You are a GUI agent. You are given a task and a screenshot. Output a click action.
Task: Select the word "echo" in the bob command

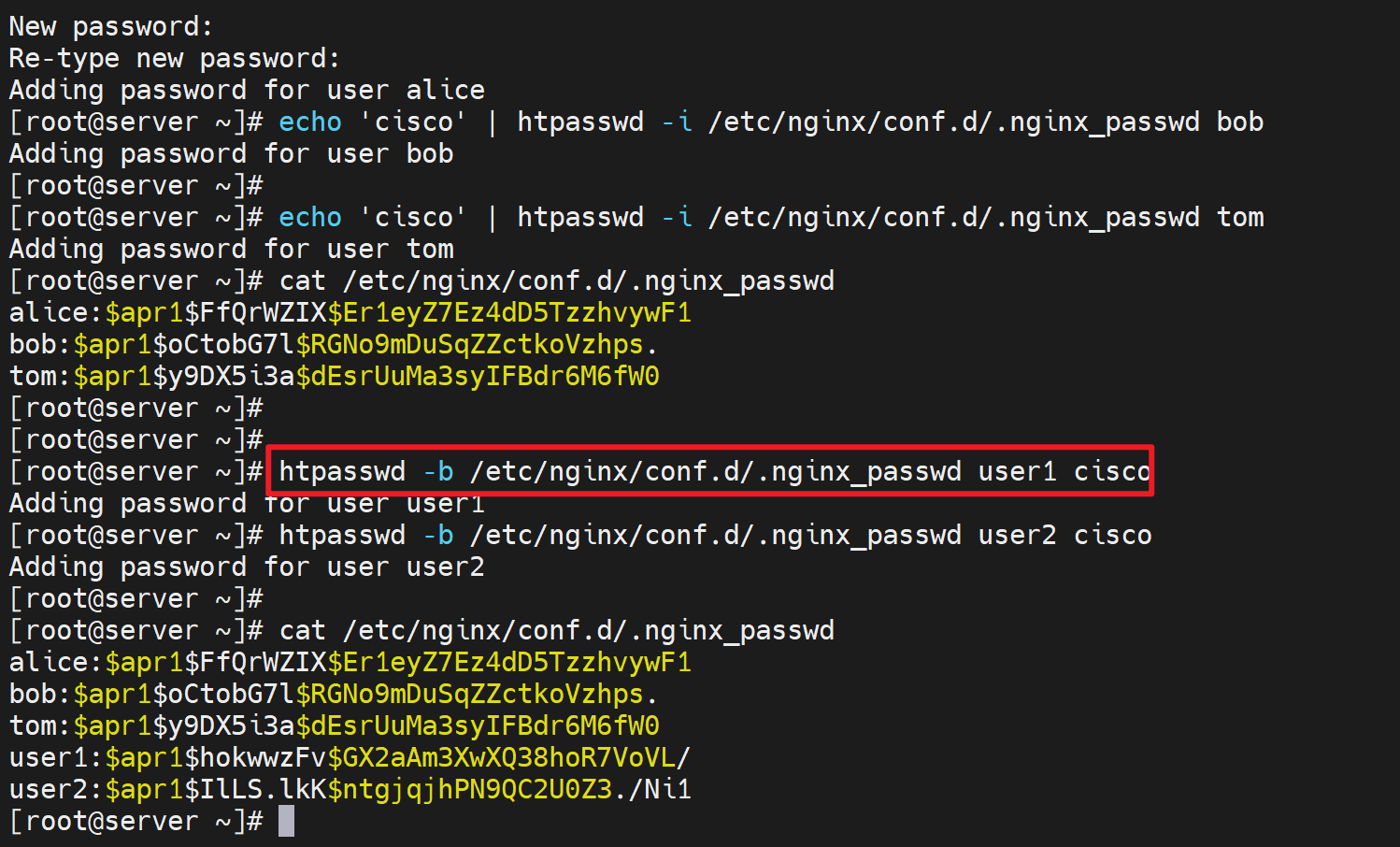pos(310,122)
